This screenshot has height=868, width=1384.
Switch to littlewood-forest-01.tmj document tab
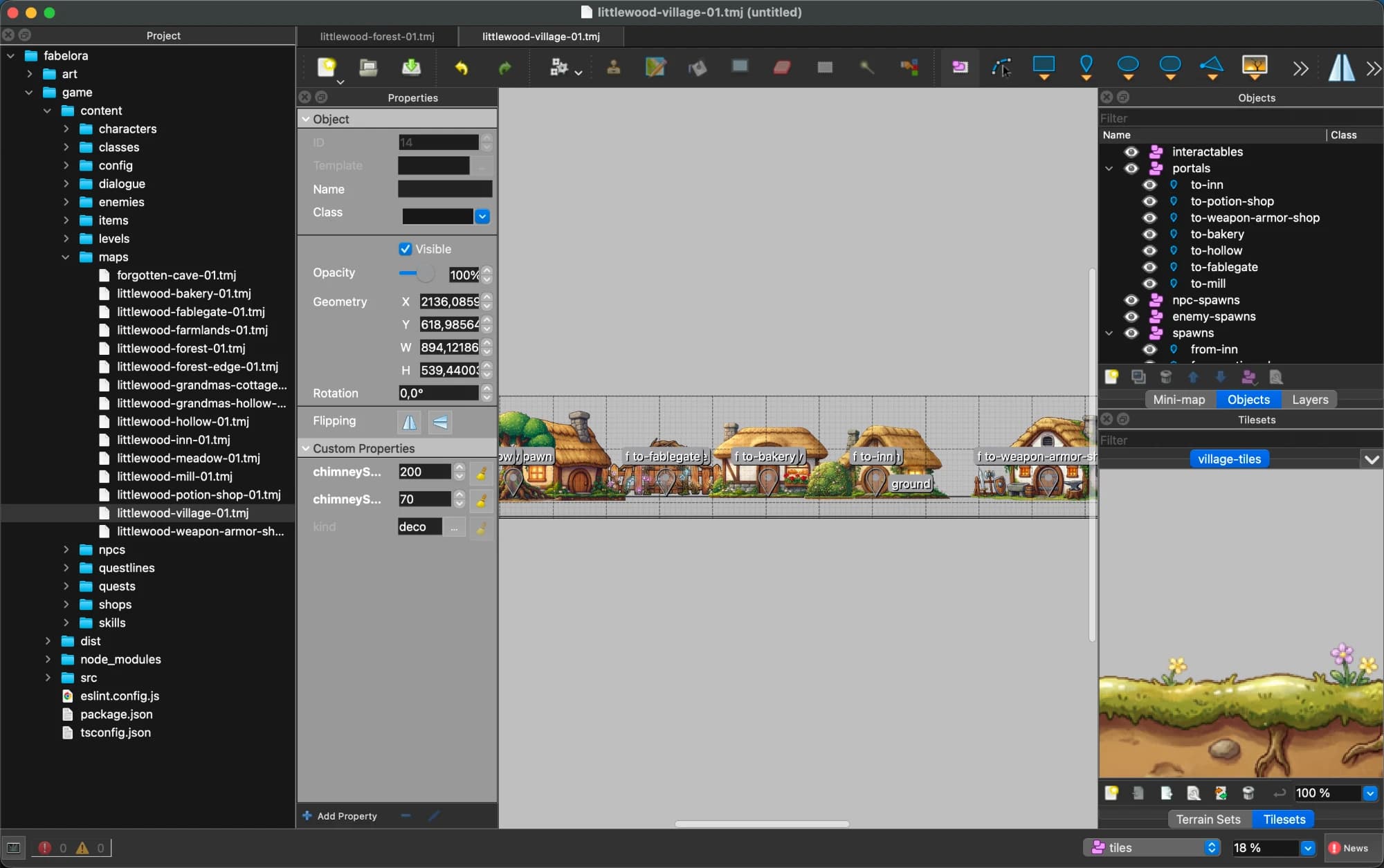pos(377,37)
